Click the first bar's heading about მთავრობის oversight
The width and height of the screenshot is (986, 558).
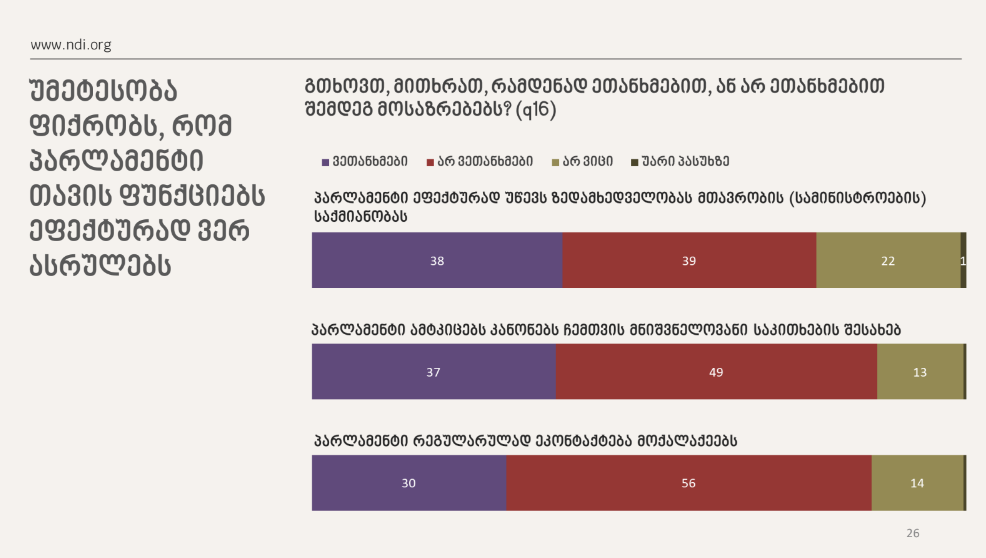[620, 206]
